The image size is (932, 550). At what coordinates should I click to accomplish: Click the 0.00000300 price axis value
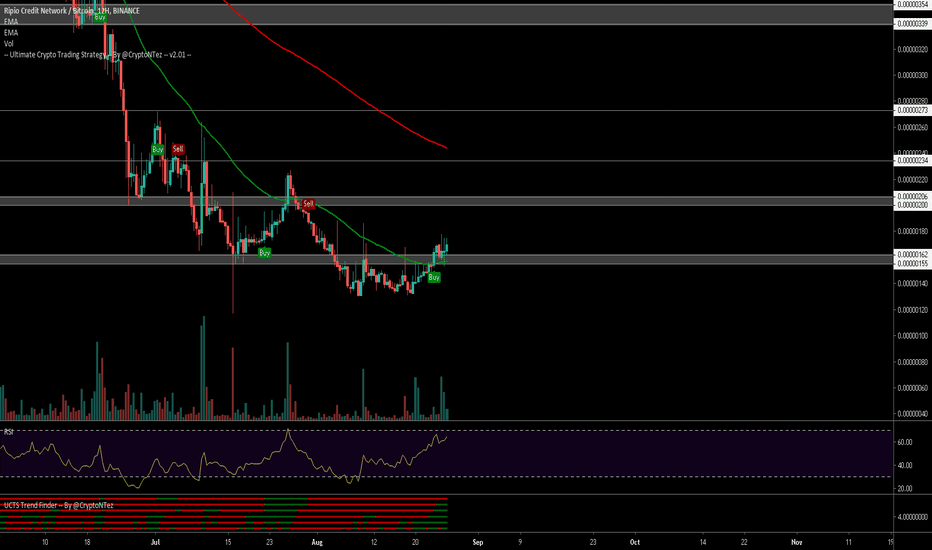point(912,76)
